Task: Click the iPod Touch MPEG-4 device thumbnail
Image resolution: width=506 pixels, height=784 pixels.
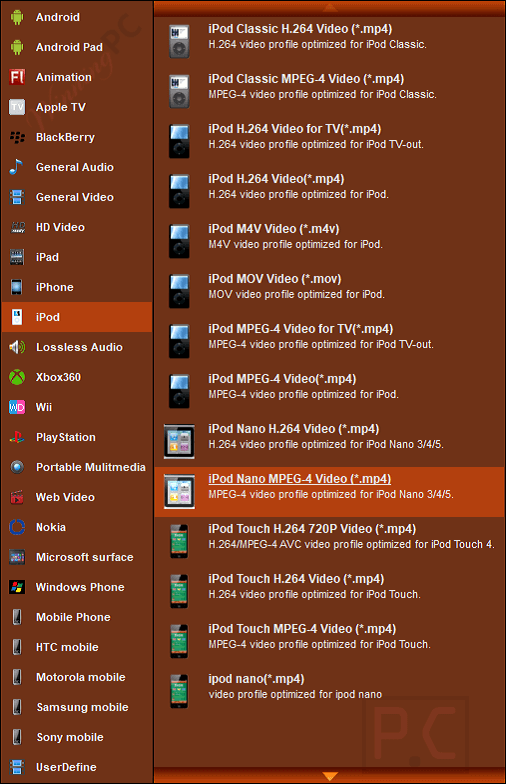Action: (x=179, y=641)
